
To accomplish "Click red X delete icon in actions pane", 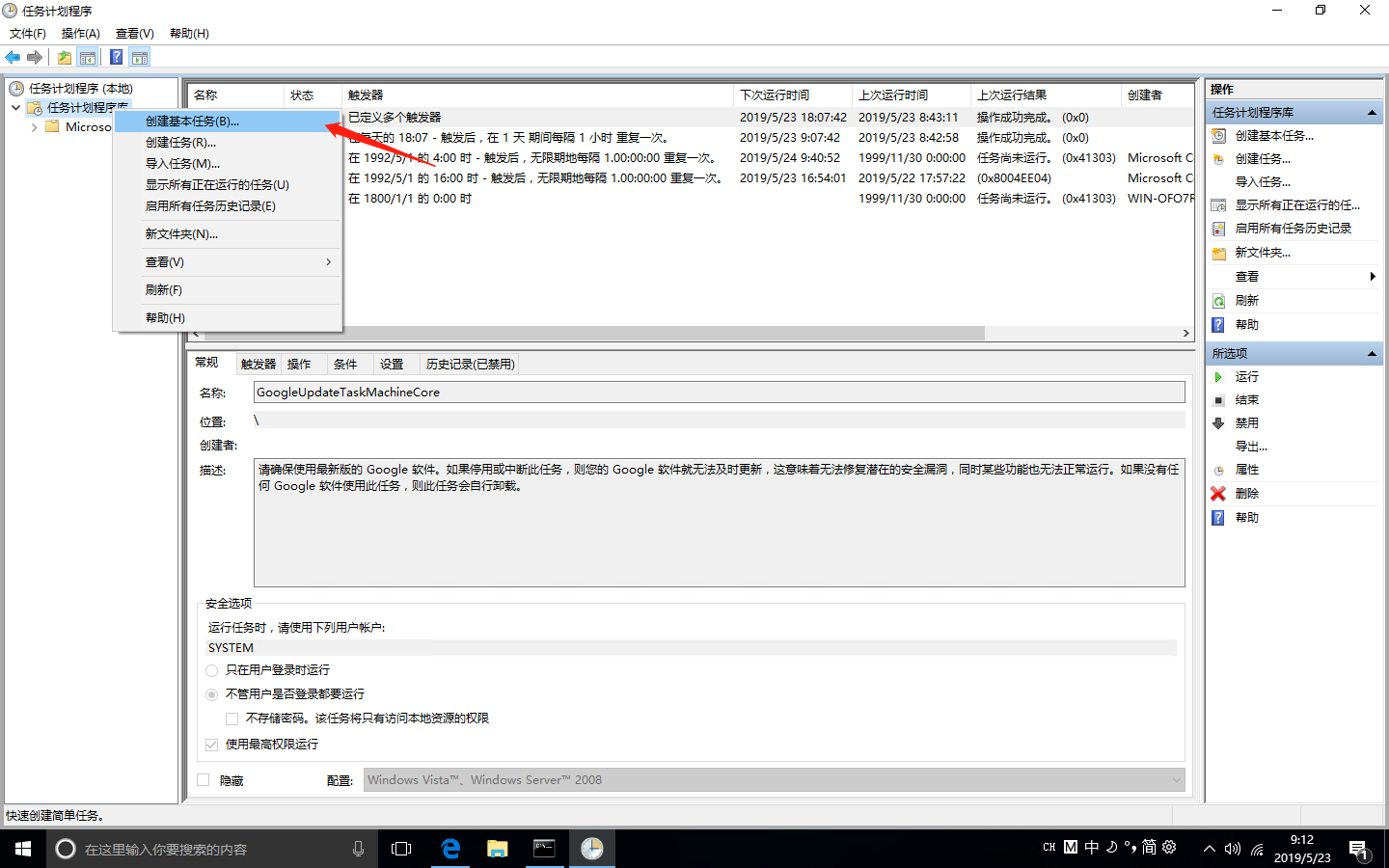I will click(x=1218, y=493).
